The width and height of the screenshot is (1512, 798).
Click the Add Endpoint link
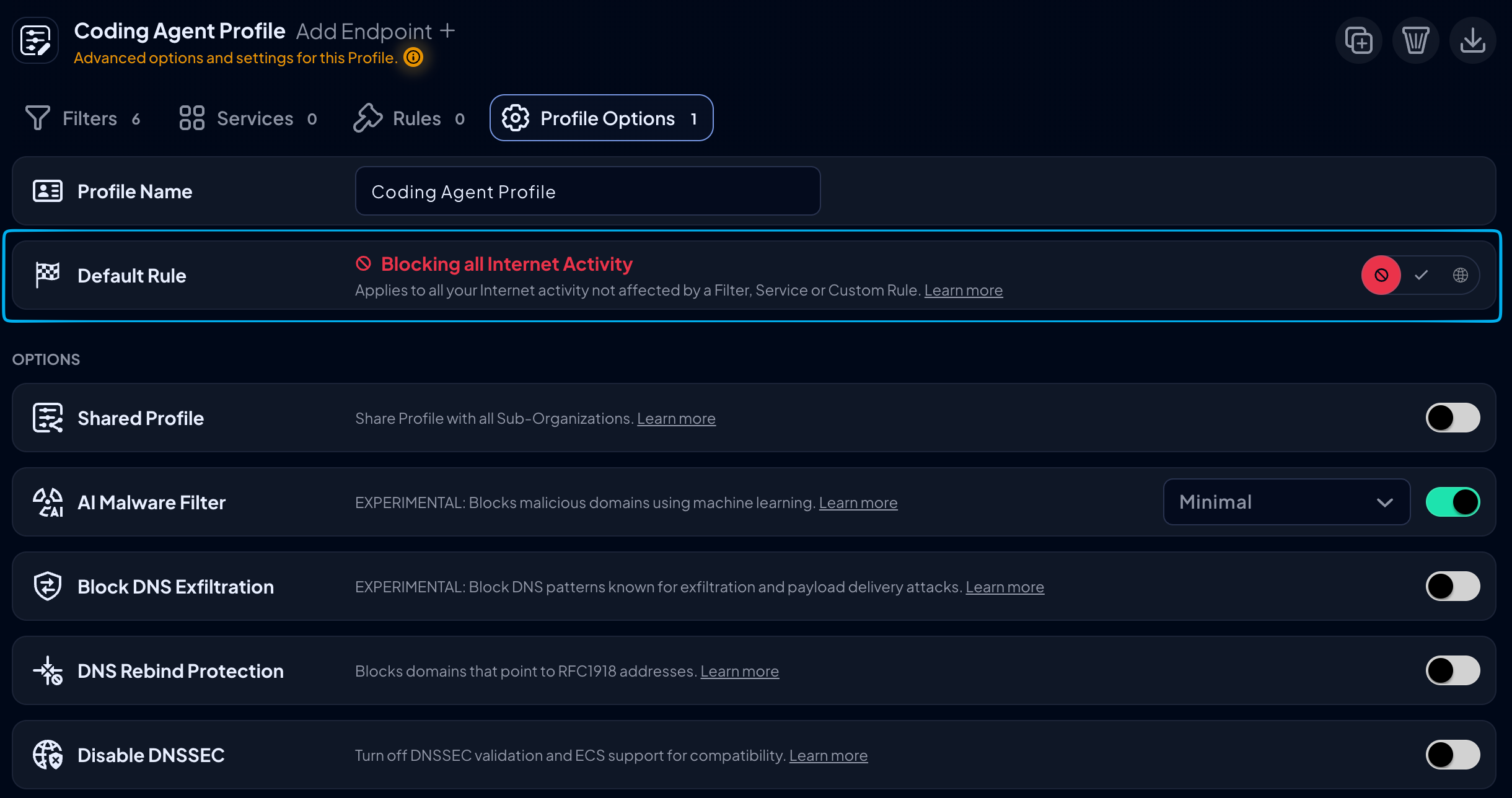click(x=376, y=31)
